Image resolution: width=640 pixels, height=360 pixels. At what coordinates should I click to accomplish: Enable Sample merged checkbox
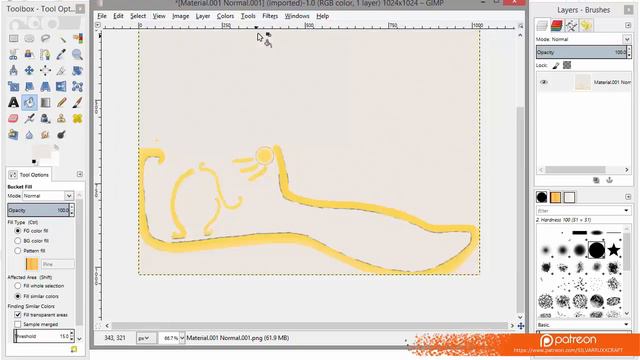18,324
